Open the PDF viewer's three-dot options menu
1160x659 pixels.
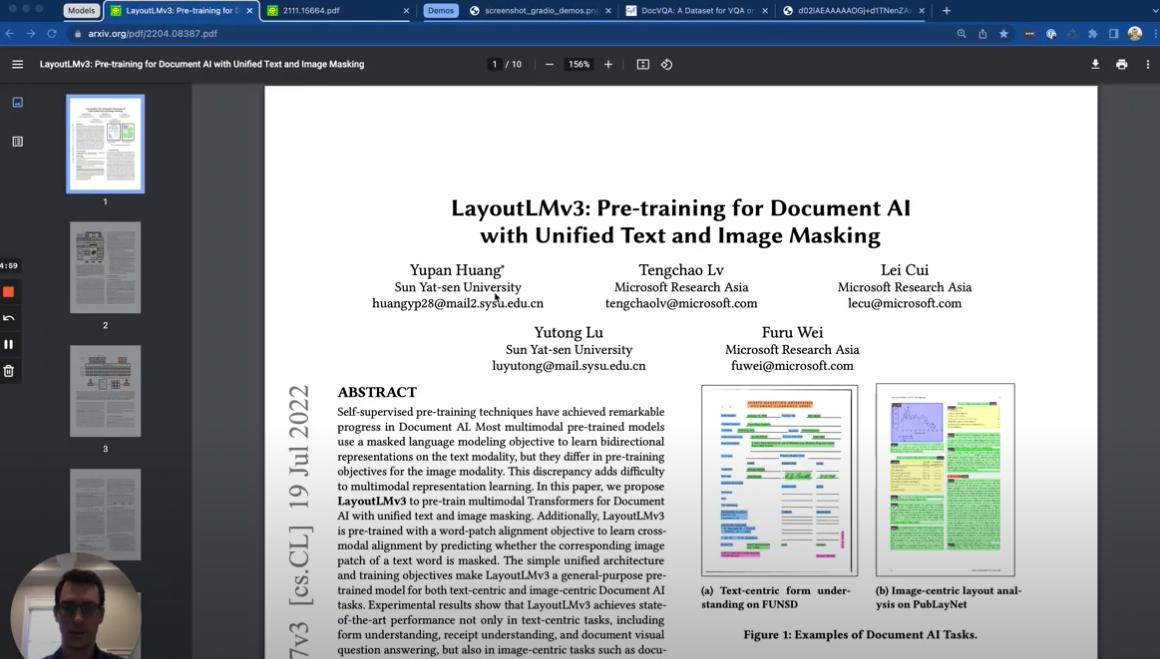[x=1147, y=64]
